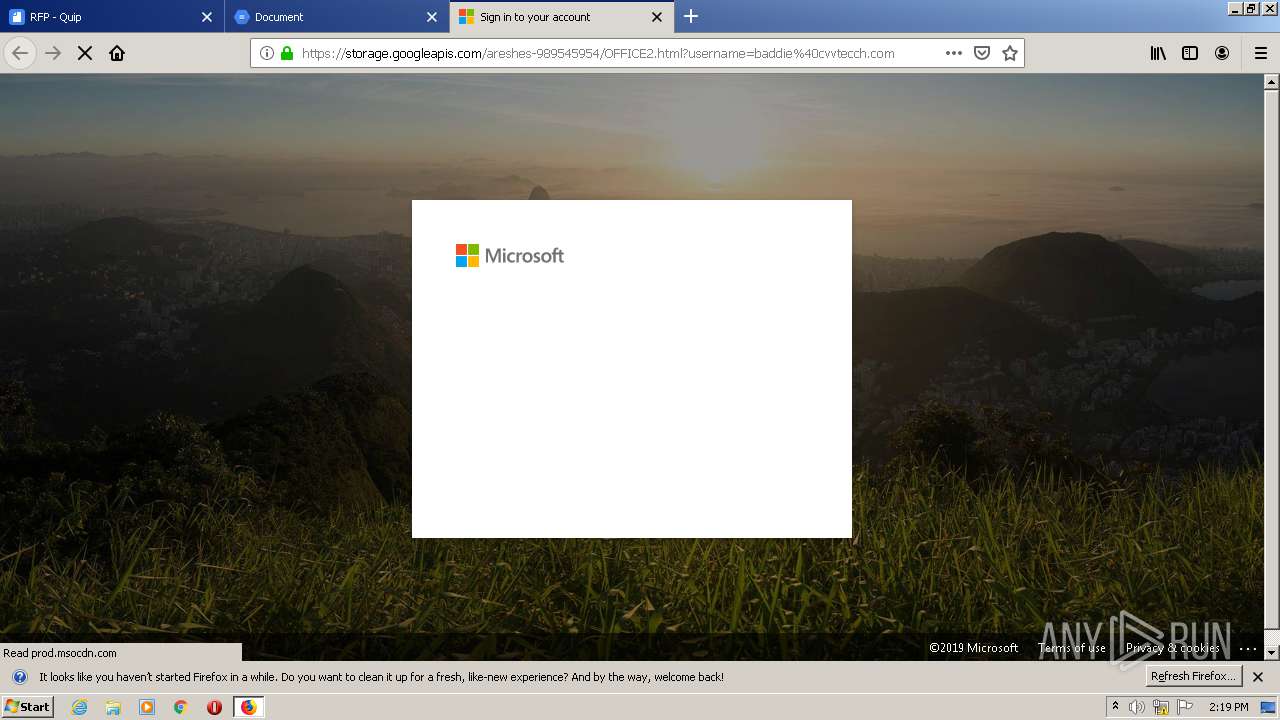
Task: Stop loading the page
Action: coord(85,53)
